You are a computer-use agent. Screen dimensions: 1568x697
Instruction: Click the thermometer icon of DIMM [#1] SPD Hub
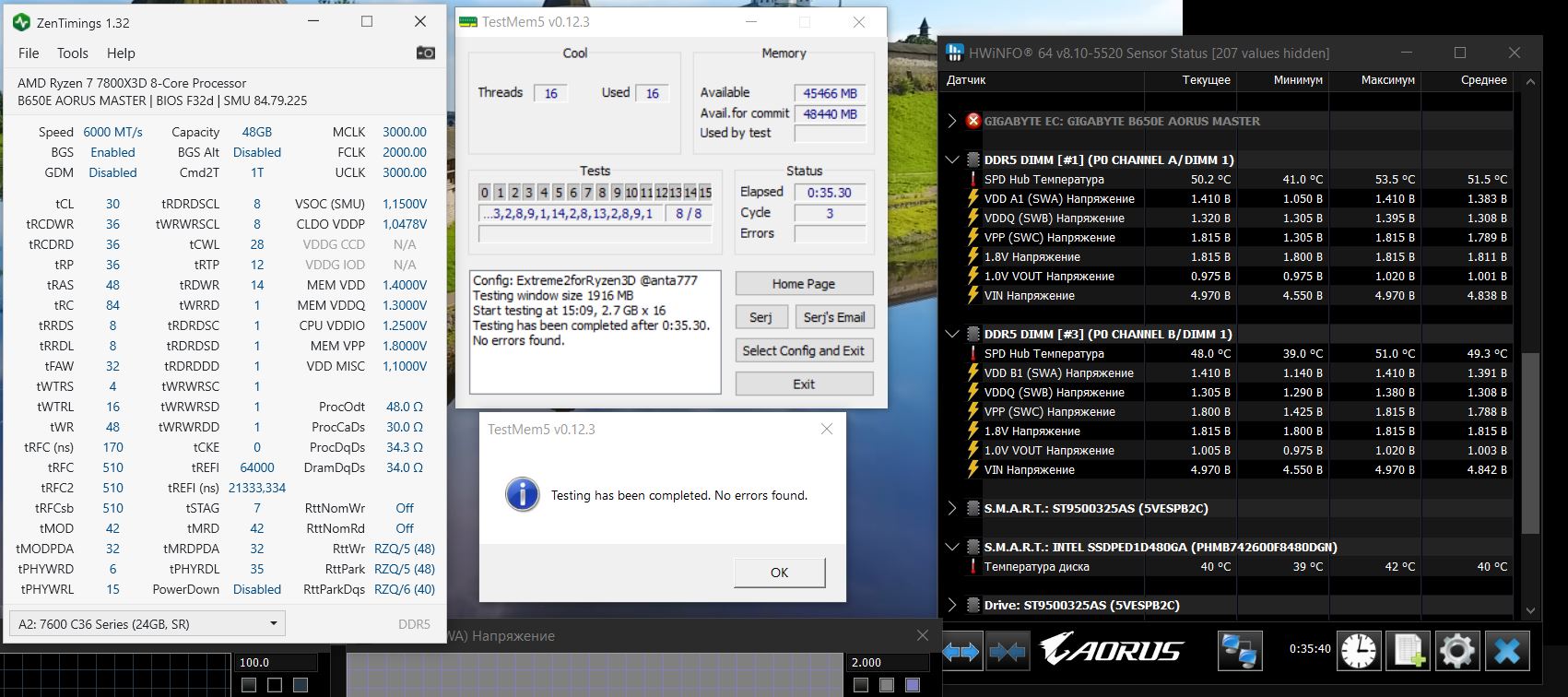point(973,179)
